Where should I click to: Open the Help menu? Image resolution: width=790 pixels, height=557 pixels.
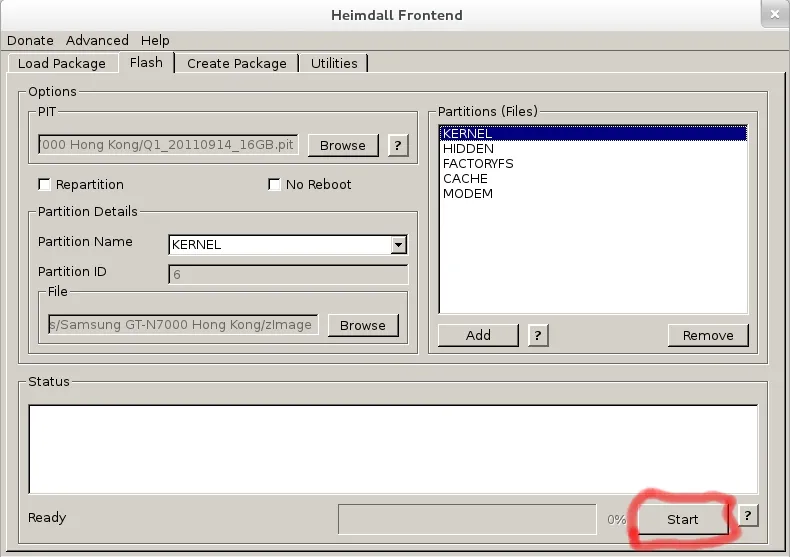click(x=155, y=40)
